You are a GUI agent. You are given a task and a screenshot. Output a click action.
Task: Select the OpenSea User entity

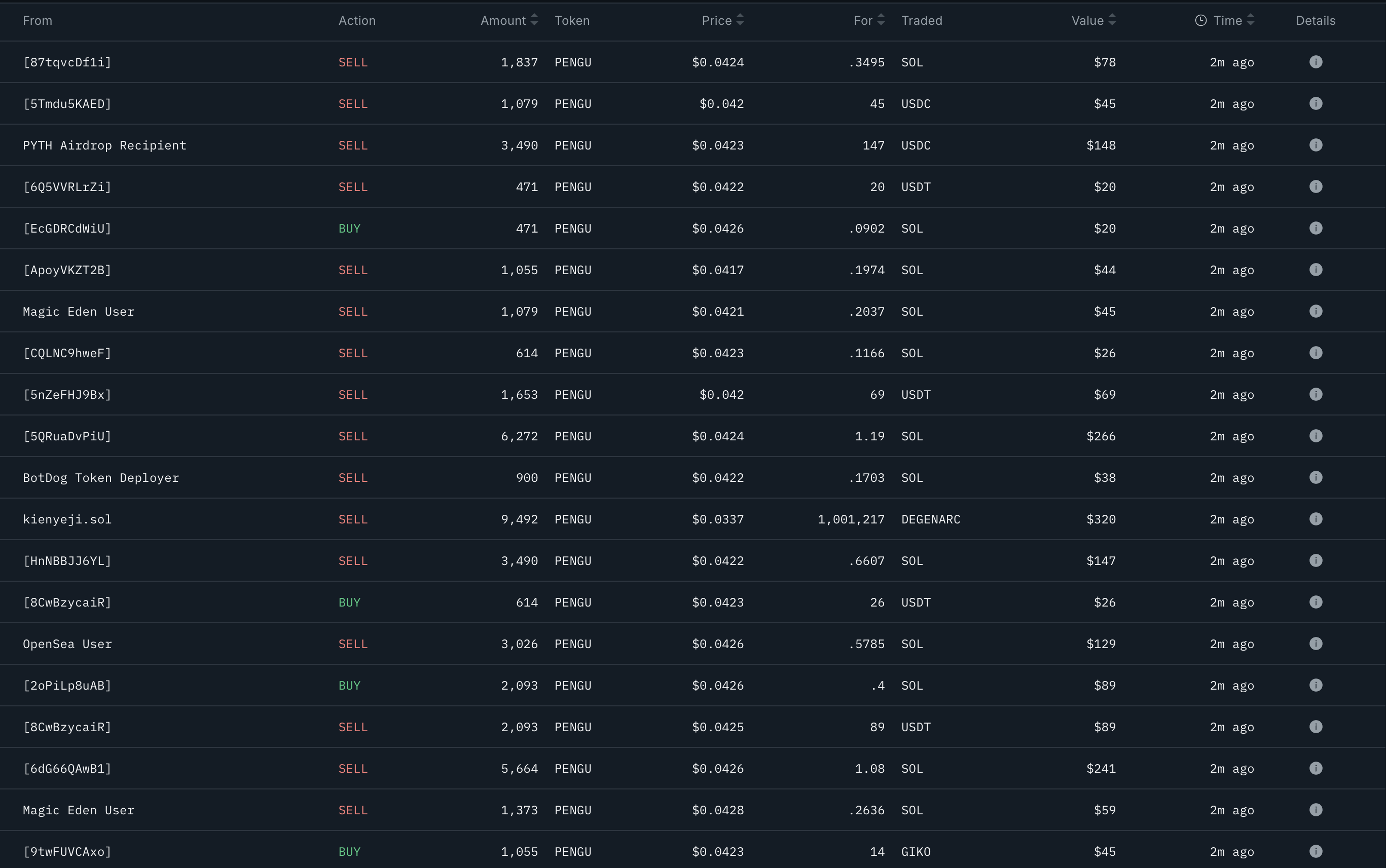click(x=67, y=644)
